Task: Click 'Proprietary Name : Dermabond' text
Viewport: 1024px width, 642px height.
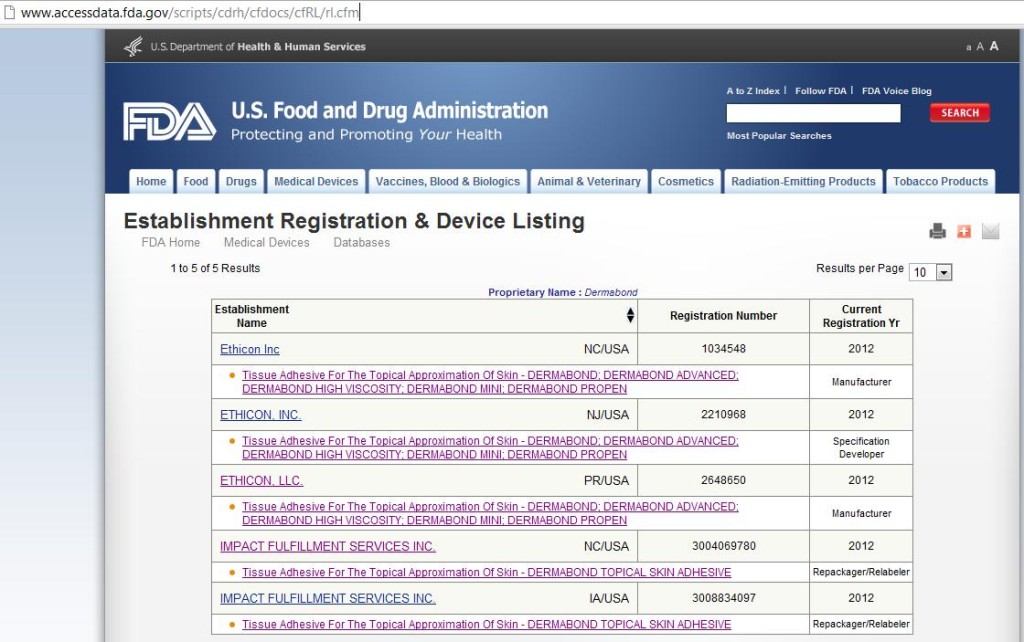Action: (562, 292)
